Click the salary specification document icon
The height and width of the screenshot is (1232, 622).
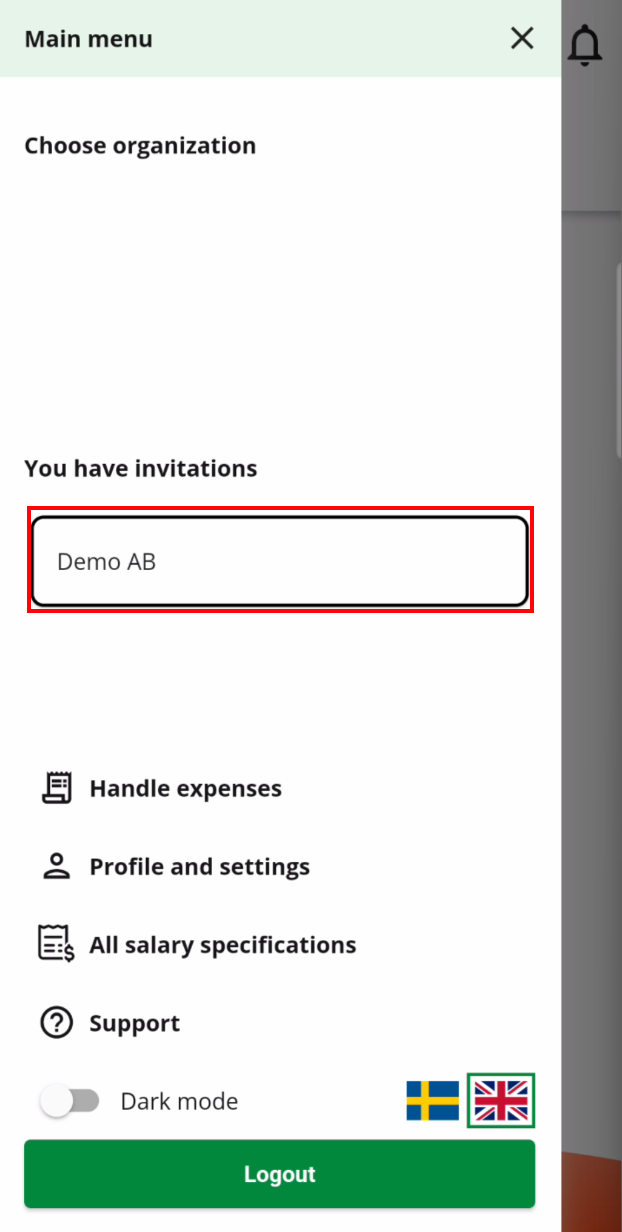pyautogui.click(x=56, y=944)
